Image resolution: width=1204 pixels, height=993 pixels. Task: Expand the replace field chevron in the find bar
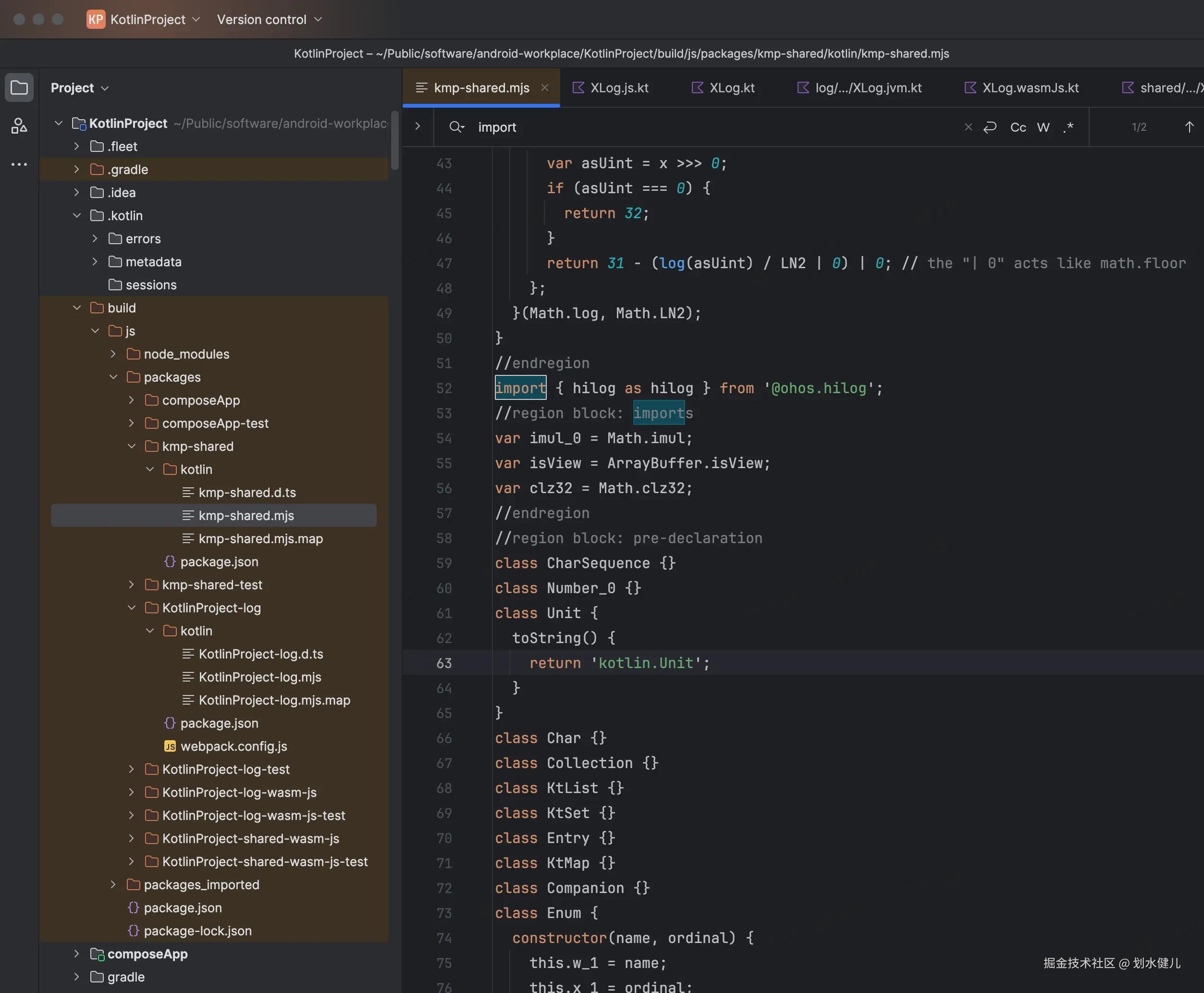tap(418, 126)
